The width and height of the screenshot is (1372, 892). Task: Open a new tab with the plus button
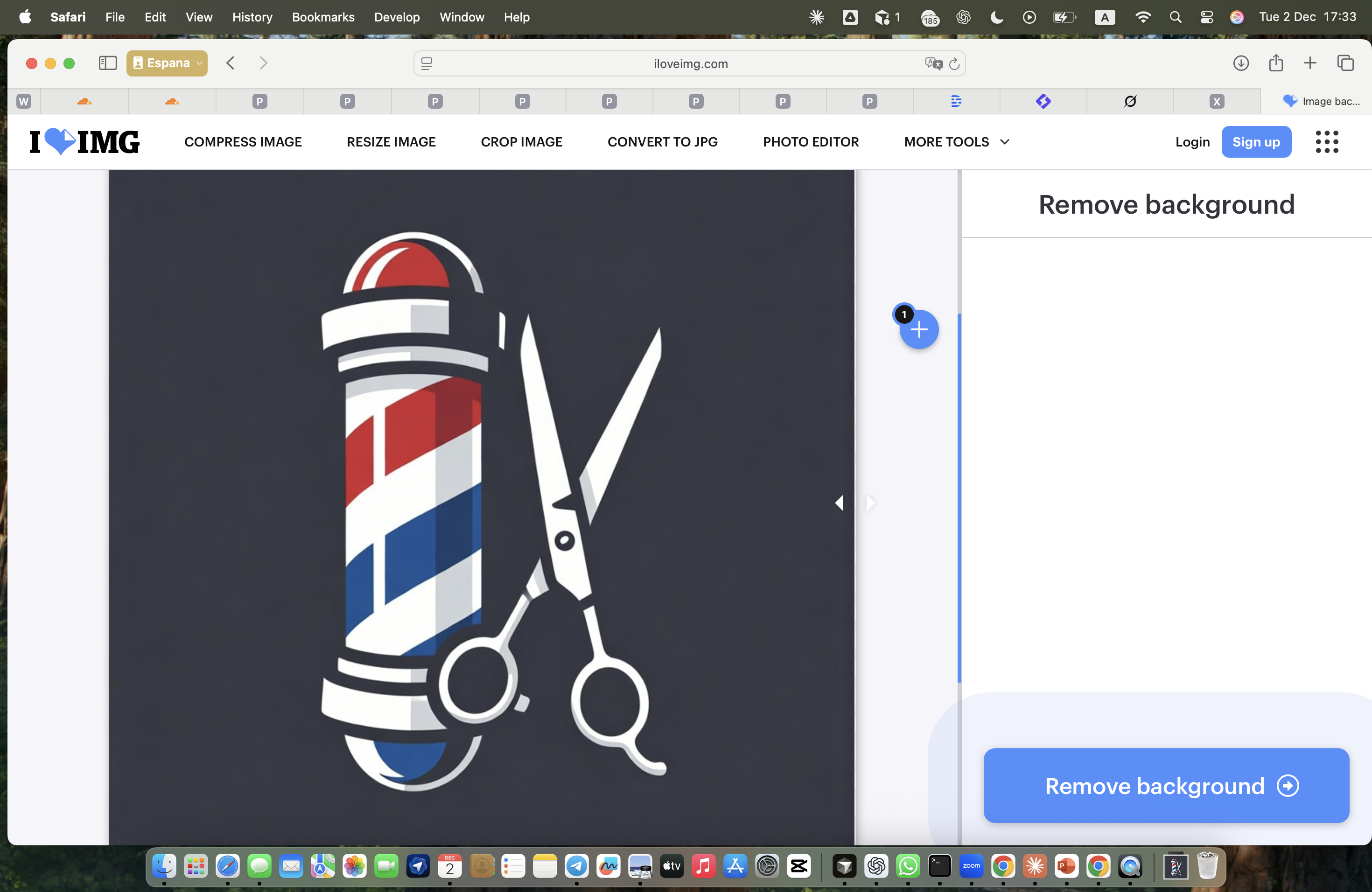pos(1310,63)
